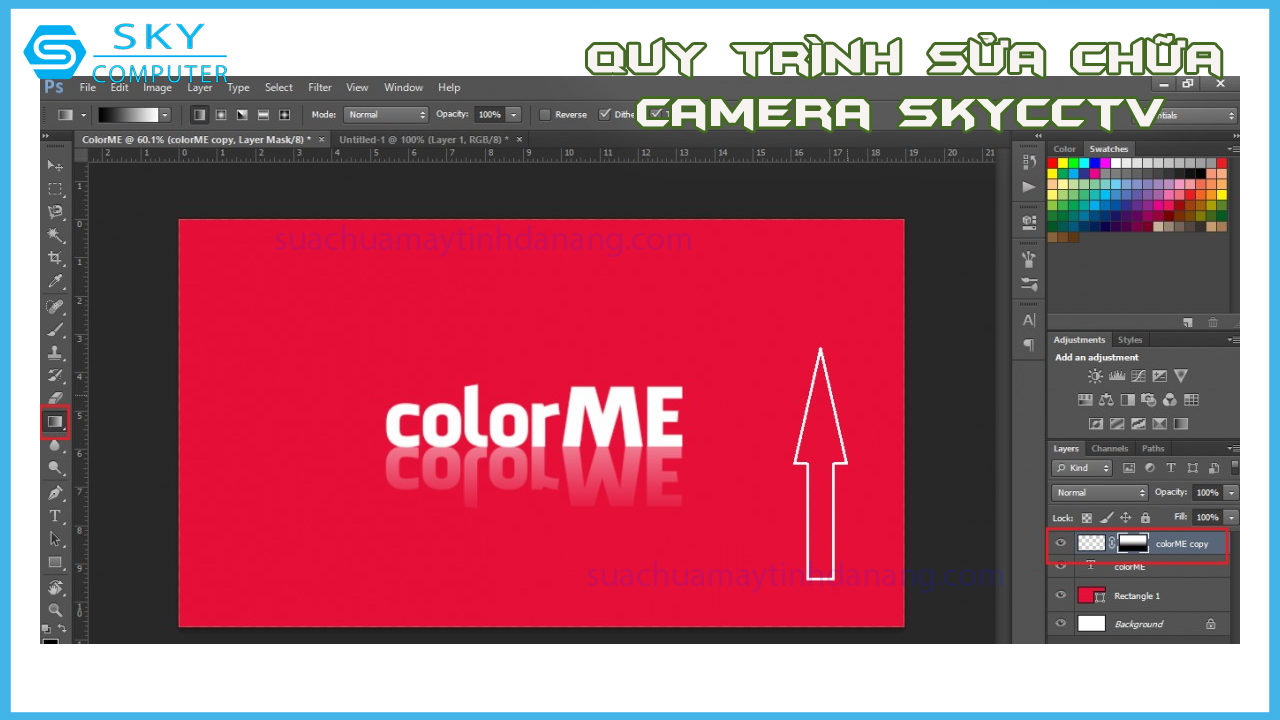Pick the Magic Wand tool
The height and width of the screenshot is (720, 1280).
55,235
